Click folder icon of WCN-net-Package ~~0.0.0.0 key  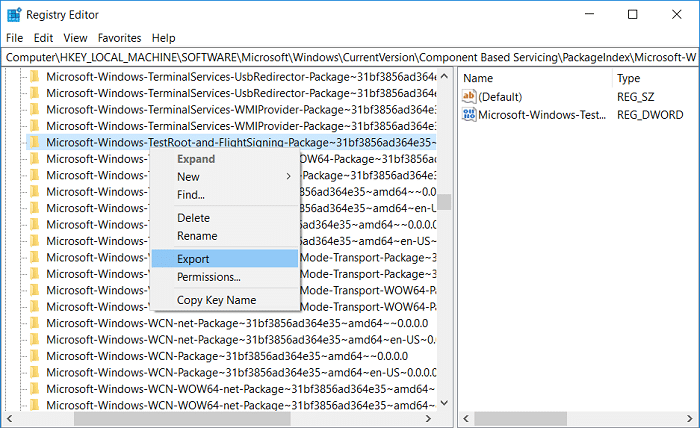tap(36, 323)
